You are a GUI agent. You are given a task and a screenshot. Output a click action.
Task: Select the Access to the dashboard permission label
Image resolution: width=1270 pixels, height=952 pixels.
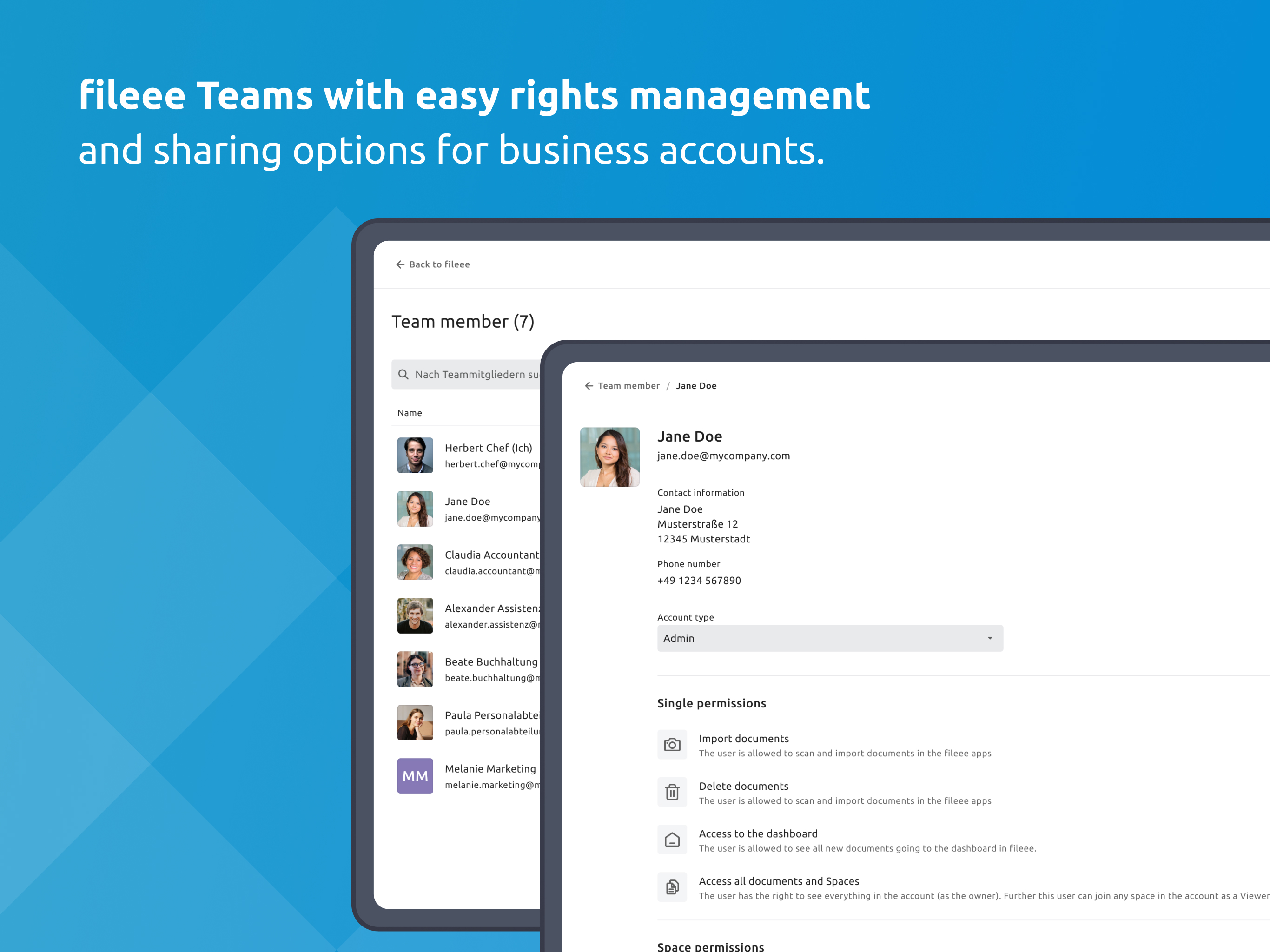pyautogui.click(x=758, y=834)
